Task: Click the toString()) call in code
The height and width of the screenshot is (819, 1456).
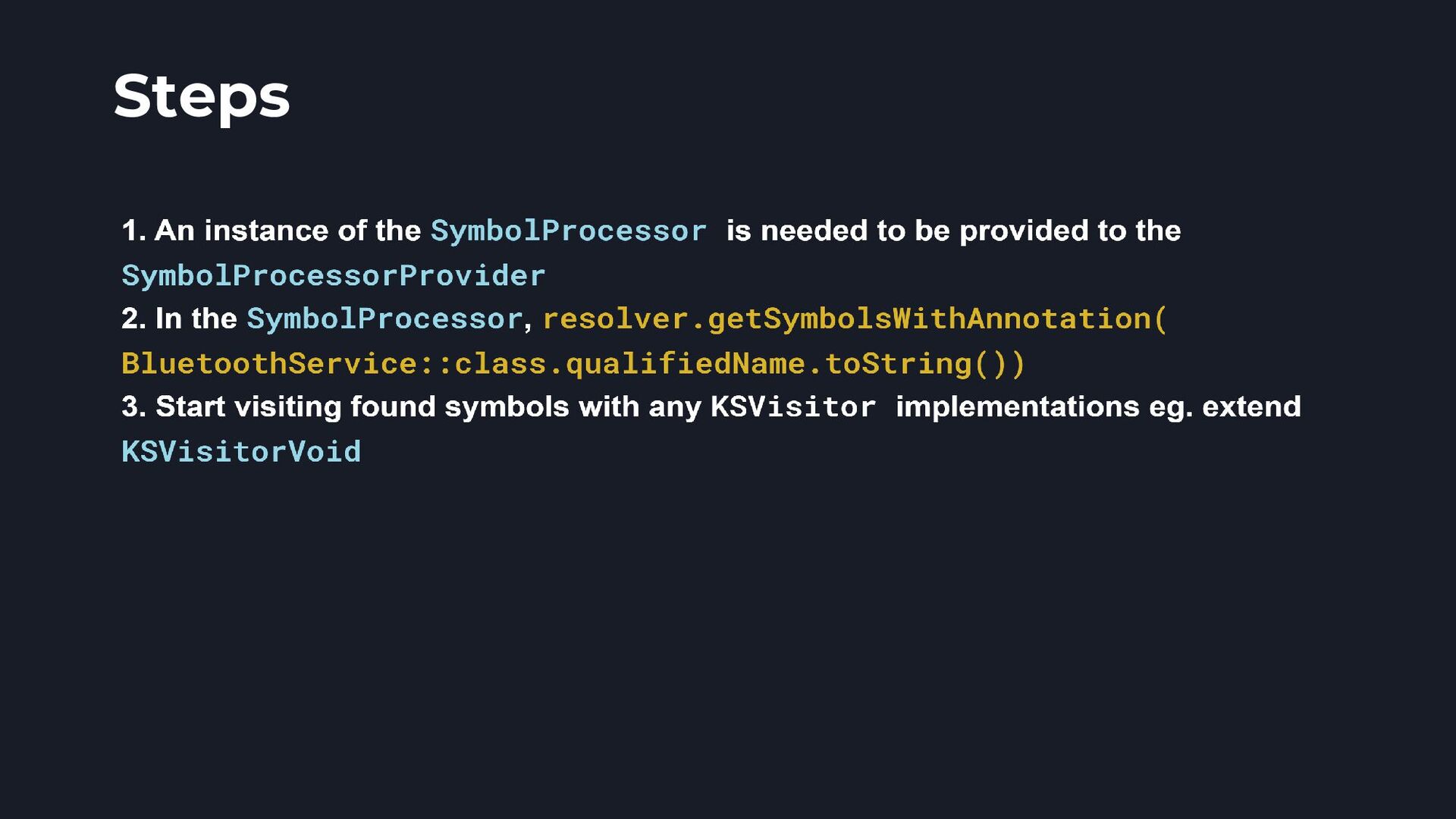Action: 925,364
